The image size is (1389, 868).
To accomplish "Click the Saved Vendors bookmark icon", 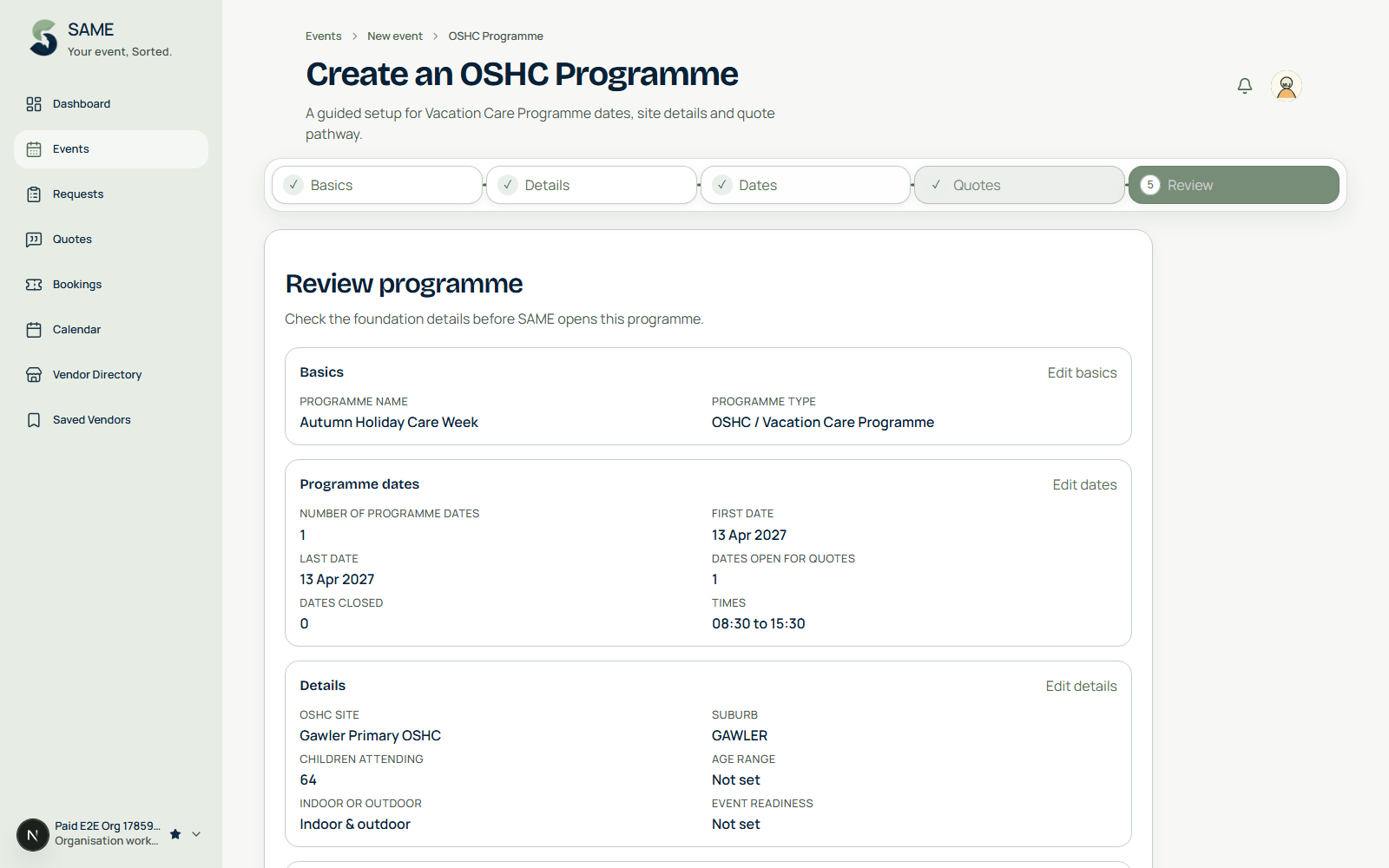I will (x=34, y=420).
